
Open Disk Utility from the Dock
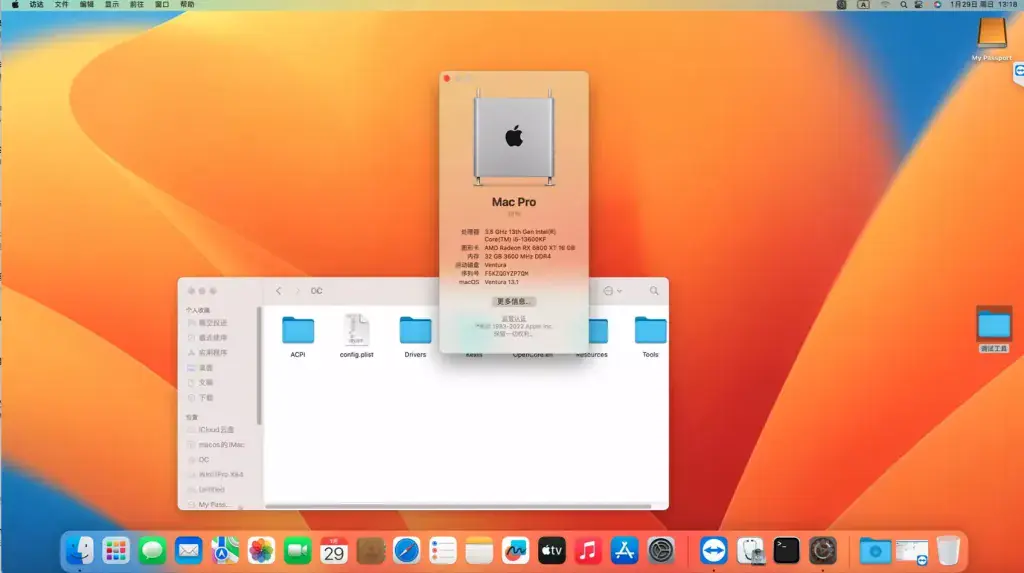coord(750,550)
